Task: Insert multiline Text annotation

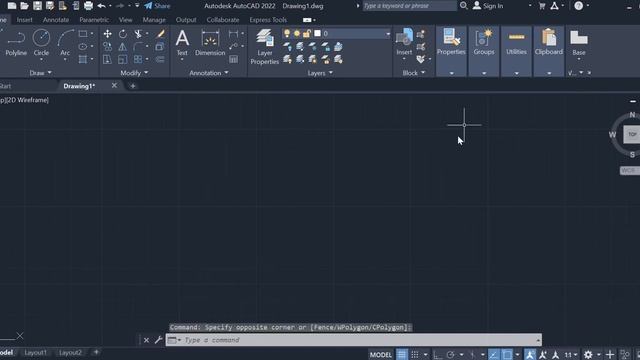Action: [x=182, y=43]
